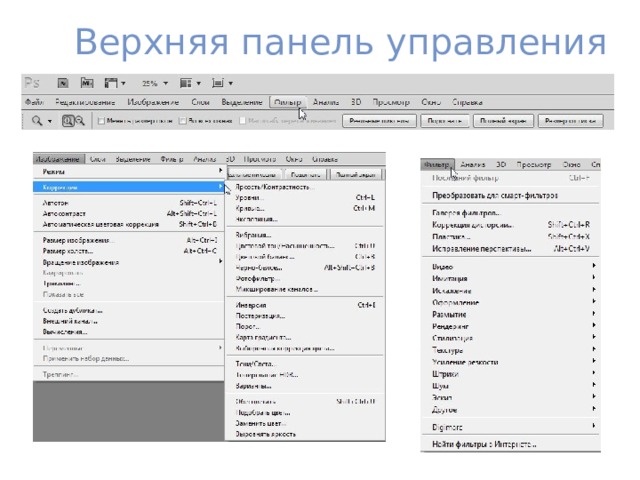Image resolution: width=640 pixels, height=480 pixels.
Task: Choose 'Исправление перспективы...' in Filter menu
Action: pos(482,249)
